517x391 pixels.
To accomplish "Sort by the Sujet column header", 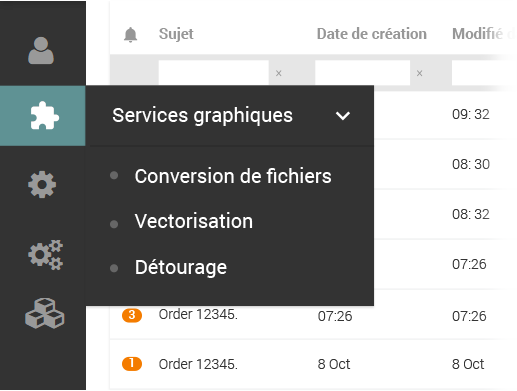I will pos(176,34).
